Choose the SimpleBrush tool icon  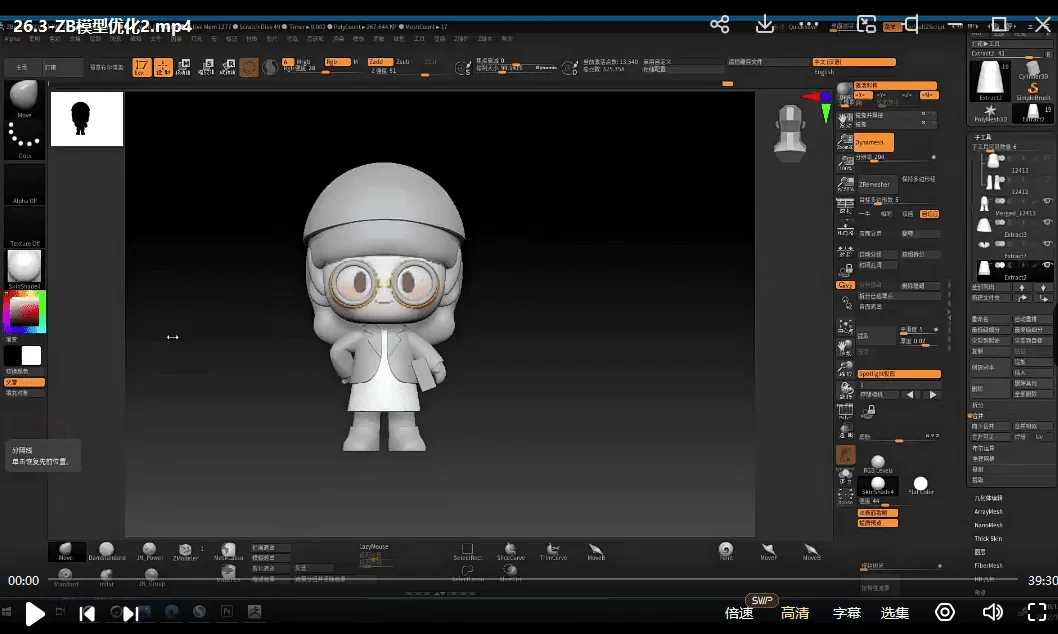1033,91
